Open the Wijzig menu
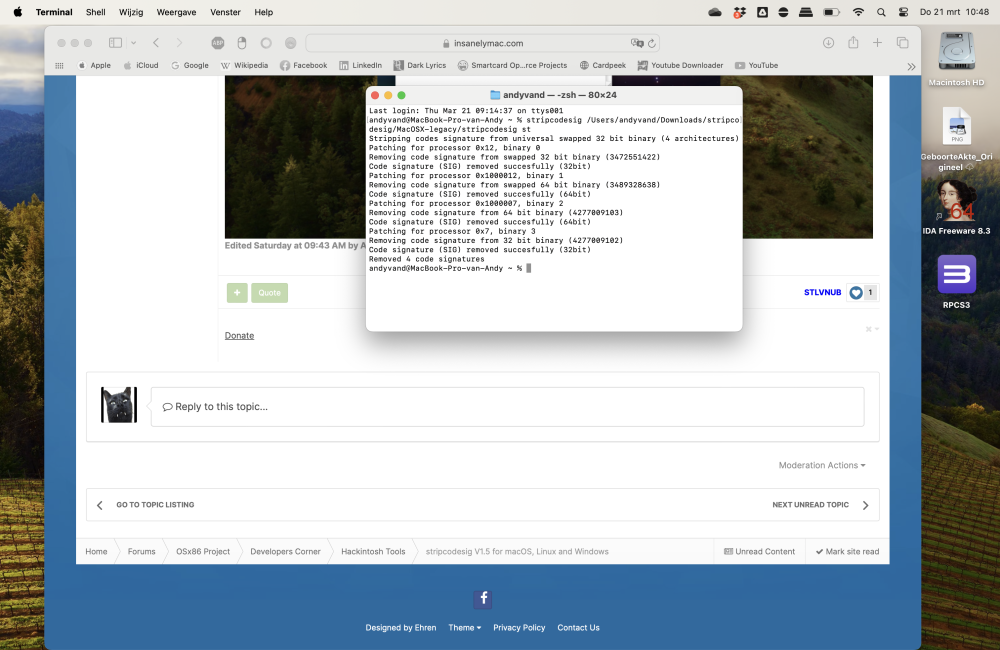The width and height of the screenshot is (1000, 650). [131, 12]
